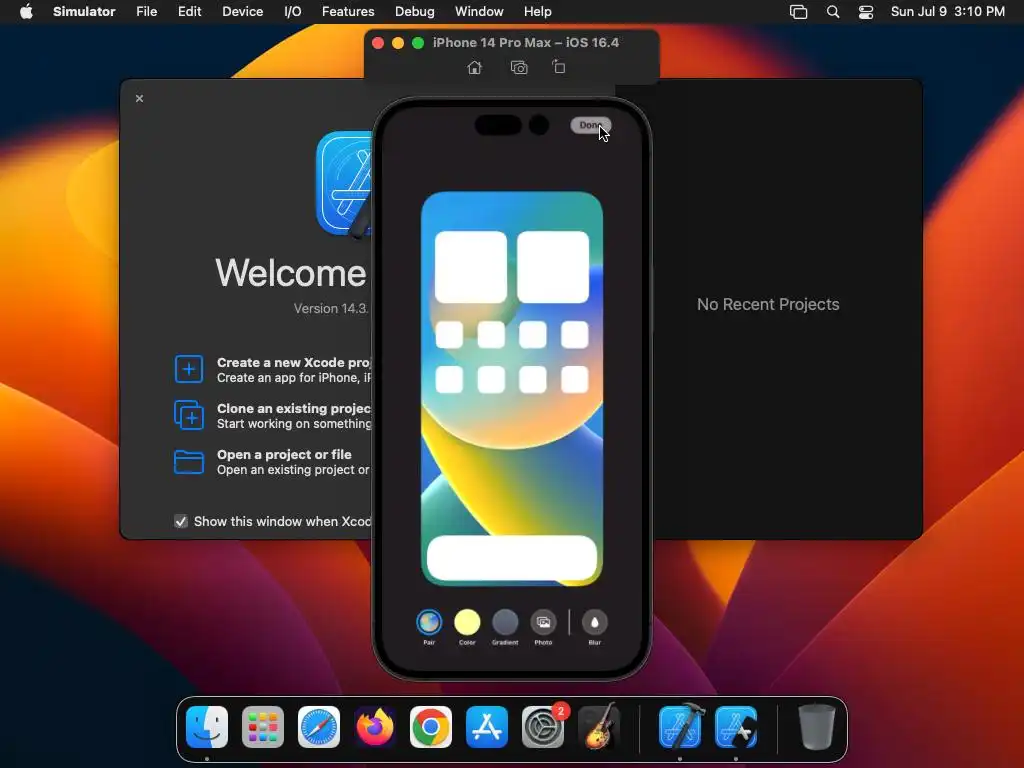
Task: Open GarageBand from the Dock
Action: click(x=598, y=726)
